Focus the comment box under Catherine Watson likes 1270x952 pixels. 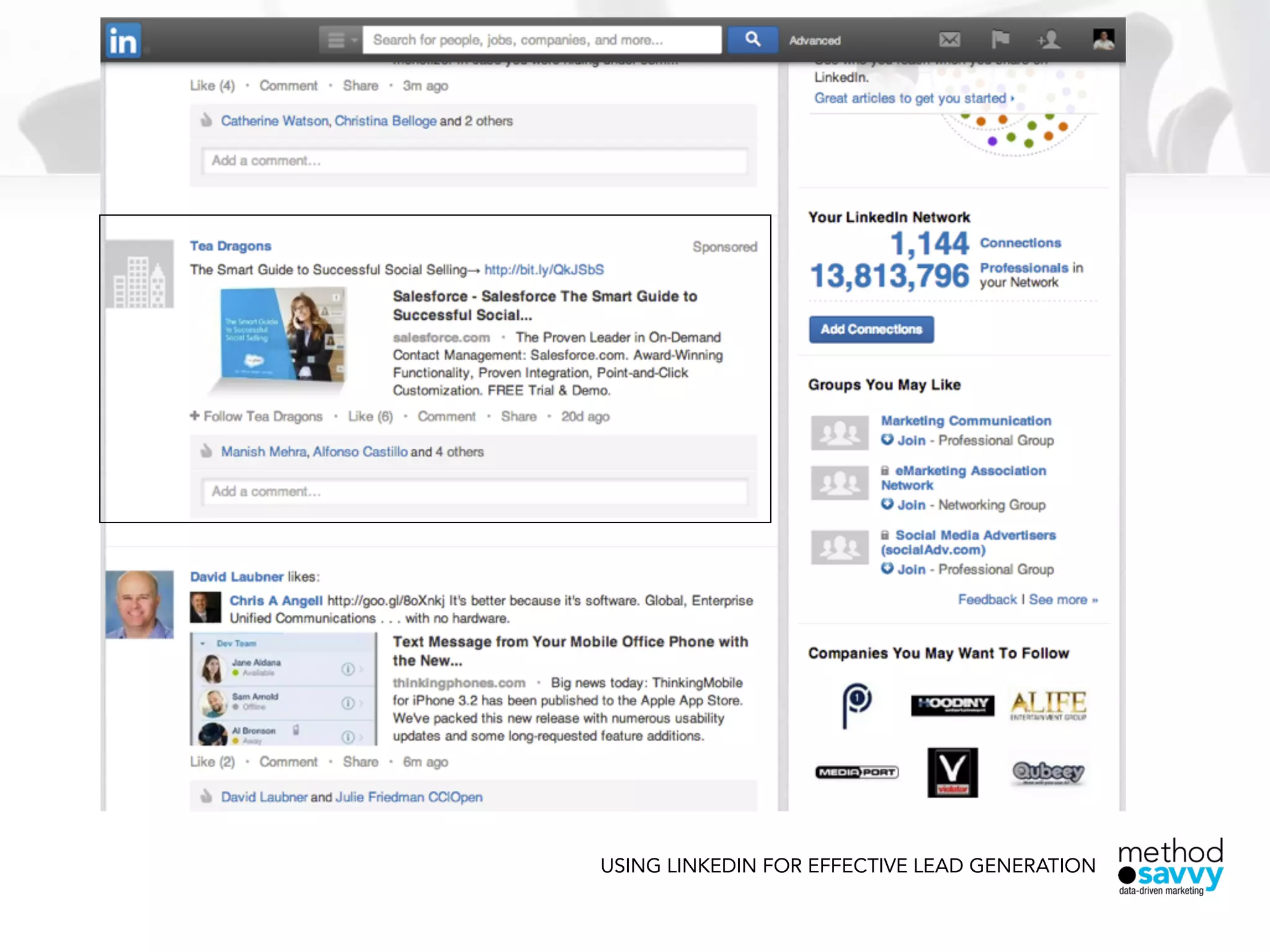474,161
